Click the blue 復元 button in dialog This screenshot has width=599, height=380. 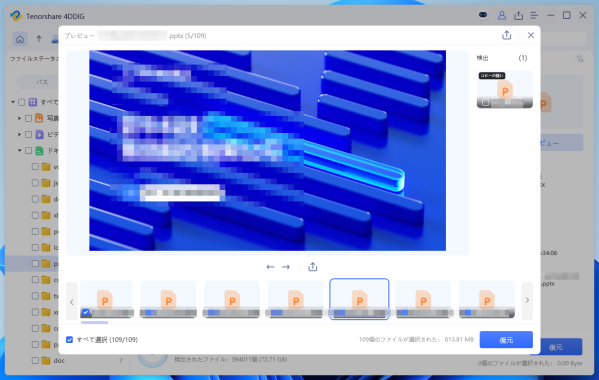pyautogui.click(x=506, y=340)
